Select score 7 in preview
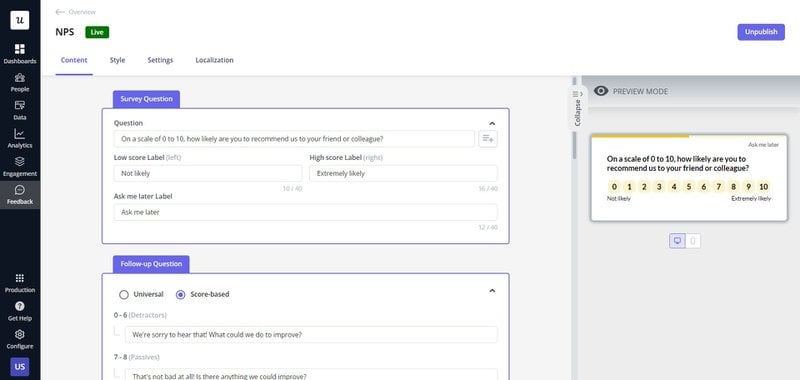800x380 pixels. click(718, 187)
